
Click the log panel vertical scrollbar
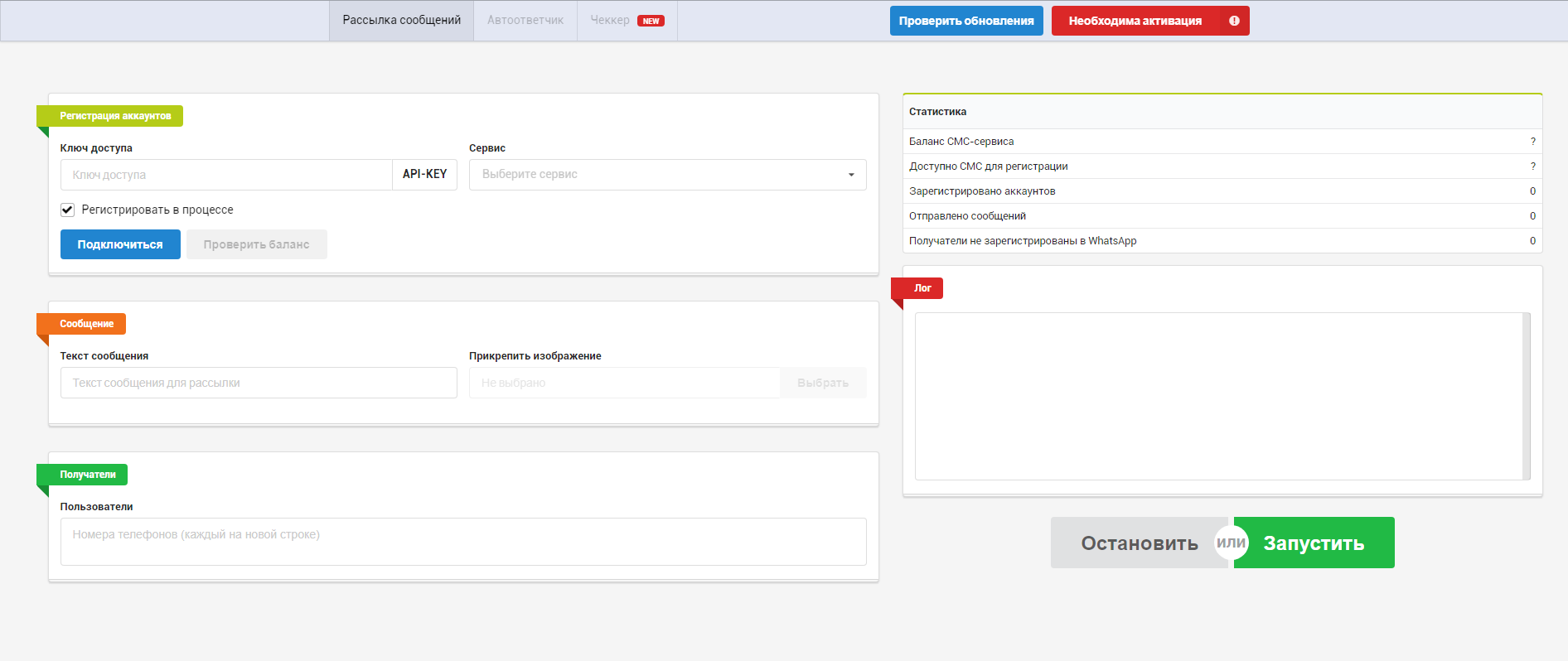1526,396
